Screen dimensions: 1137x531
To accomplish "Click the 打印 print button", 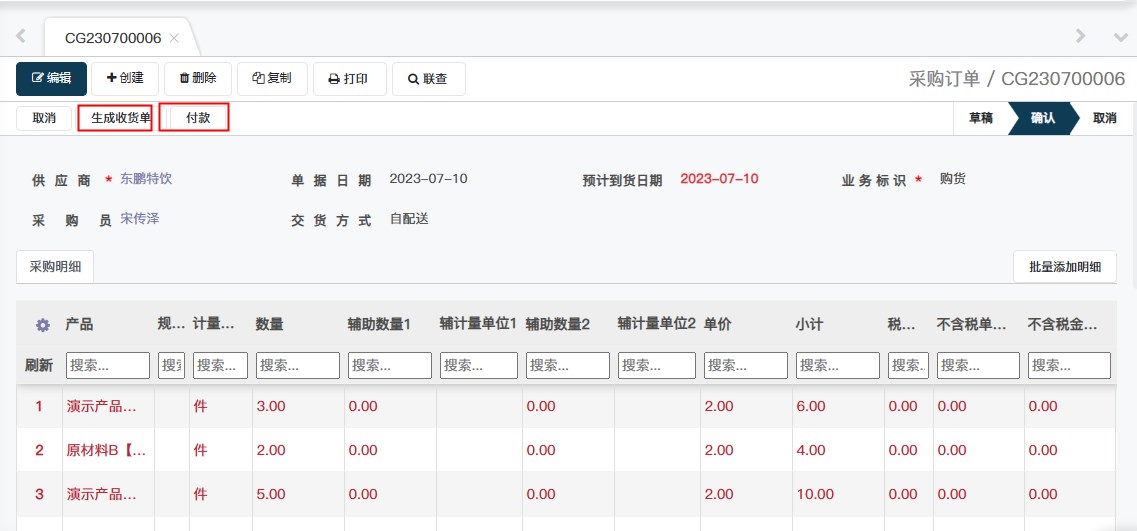I will [x=349, y=79].
